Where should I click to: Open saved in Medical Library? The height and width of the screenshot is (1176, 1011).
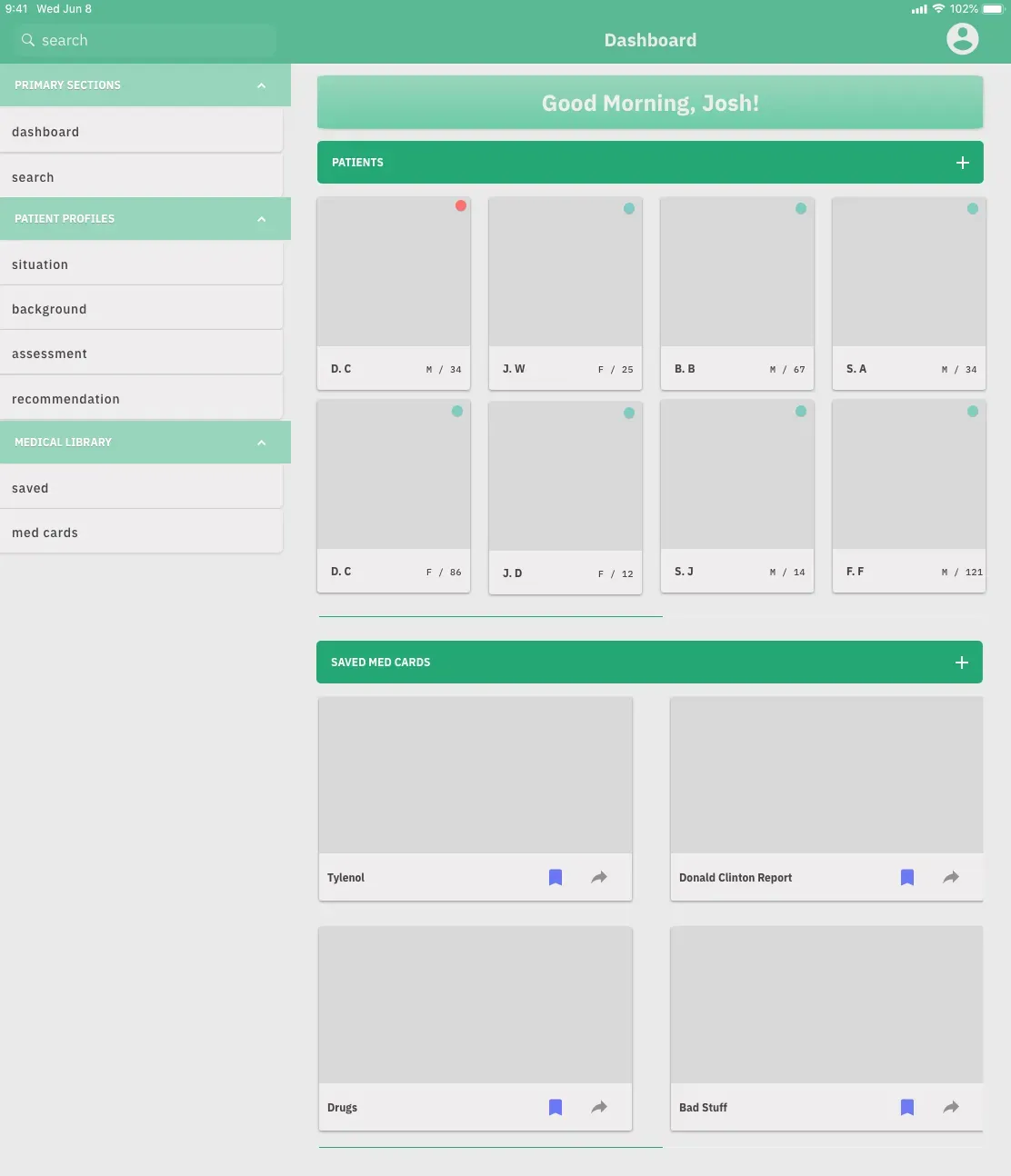[x=141, y=488]
